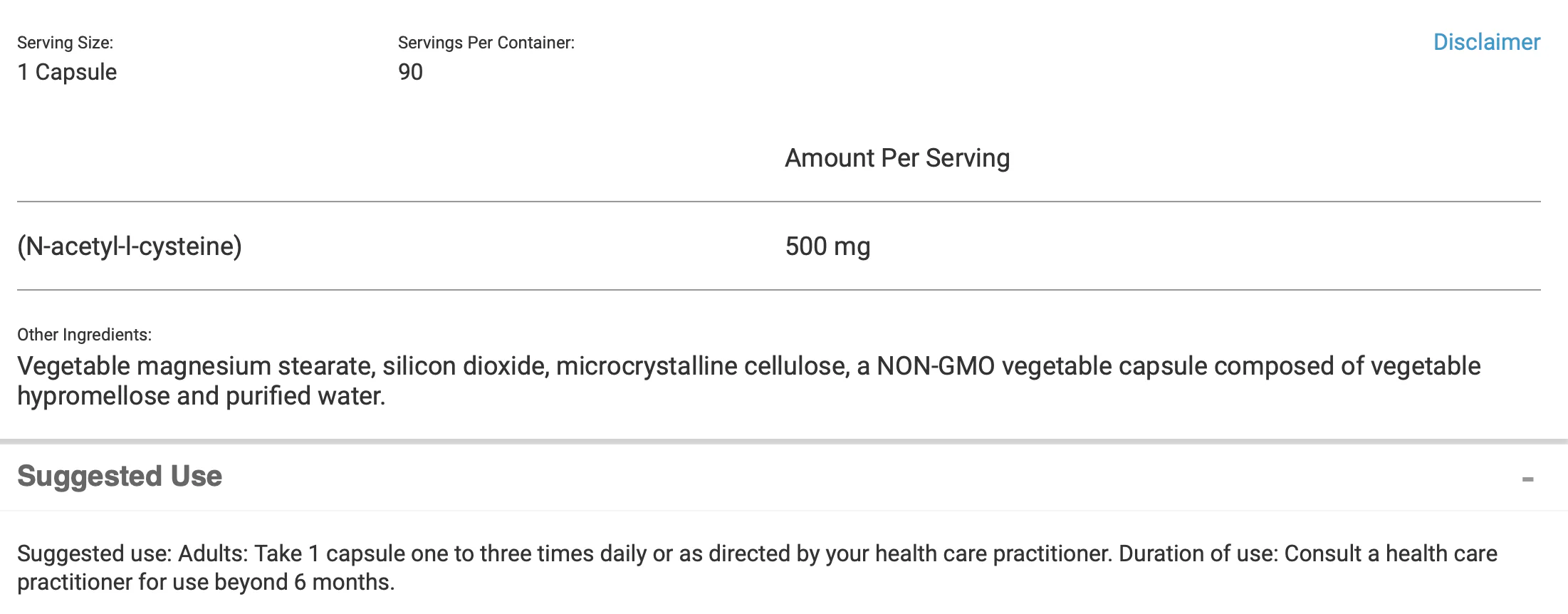
Task: Click the 500 mg amount value
Action: [827, 246]
